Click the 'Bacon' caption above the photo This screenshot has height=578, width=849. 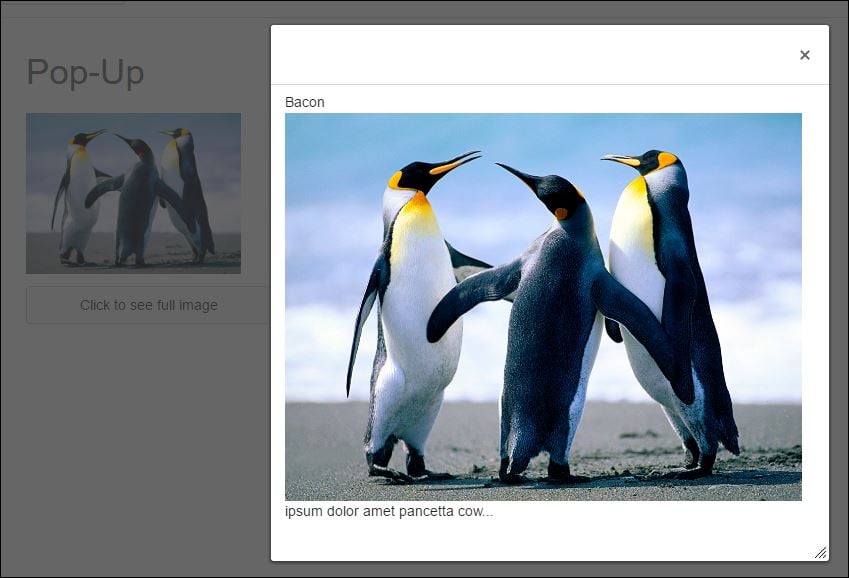[x=304, y=101]
